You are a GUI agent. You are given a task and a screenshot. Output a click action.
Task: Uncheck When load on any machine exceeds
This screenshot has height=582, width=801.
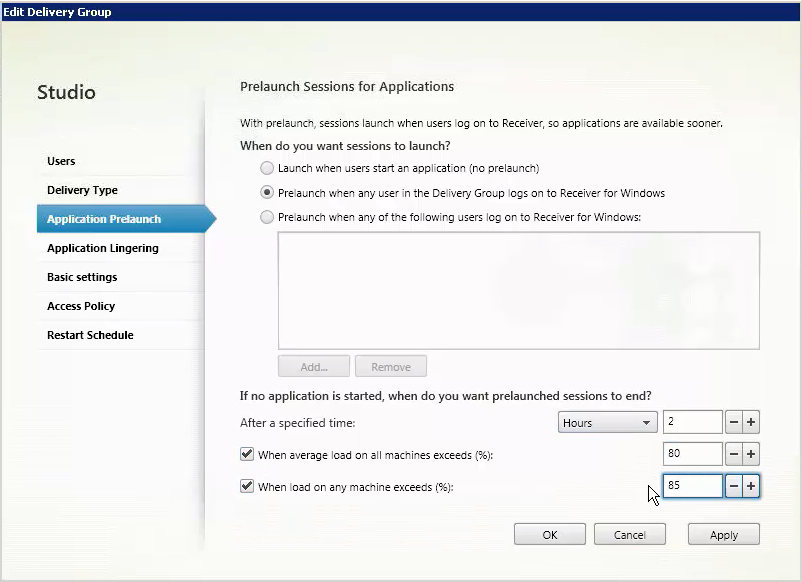[x=247, y=486]
